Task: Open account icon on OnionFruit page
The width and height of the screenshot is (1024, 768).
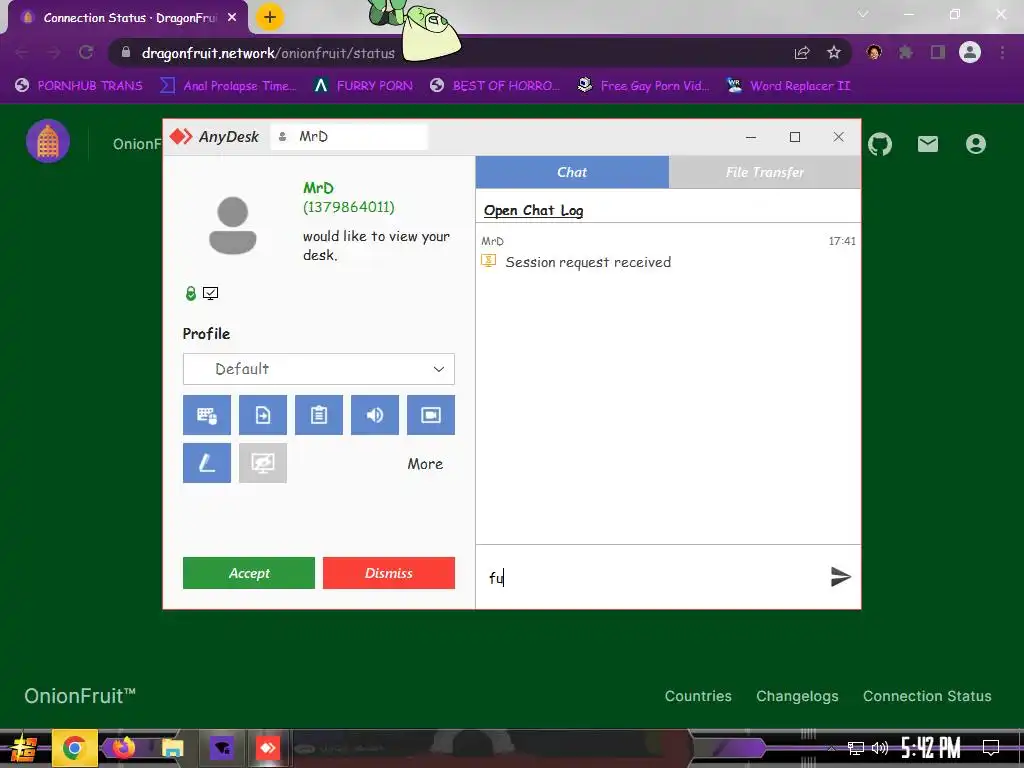Action: [976, 144]
